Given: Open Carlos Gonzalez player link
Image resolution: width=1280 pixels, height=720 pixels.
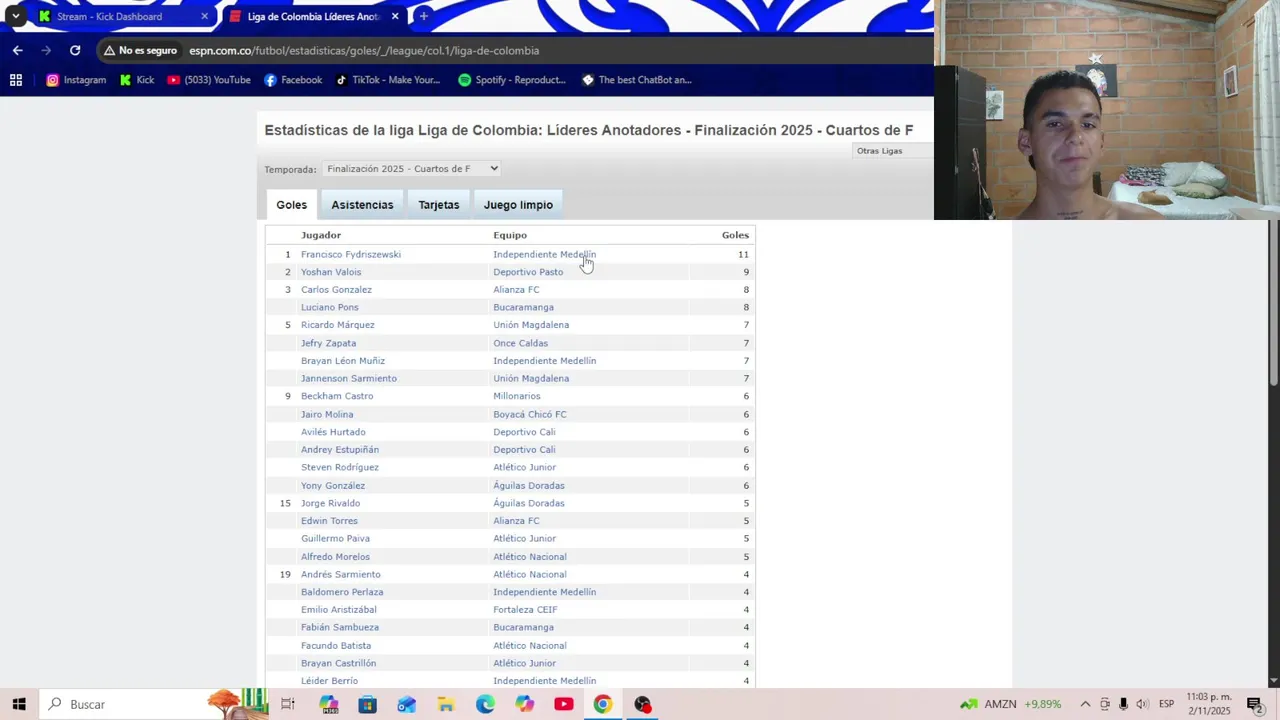Looking at the screenshot, I should 336,290.
